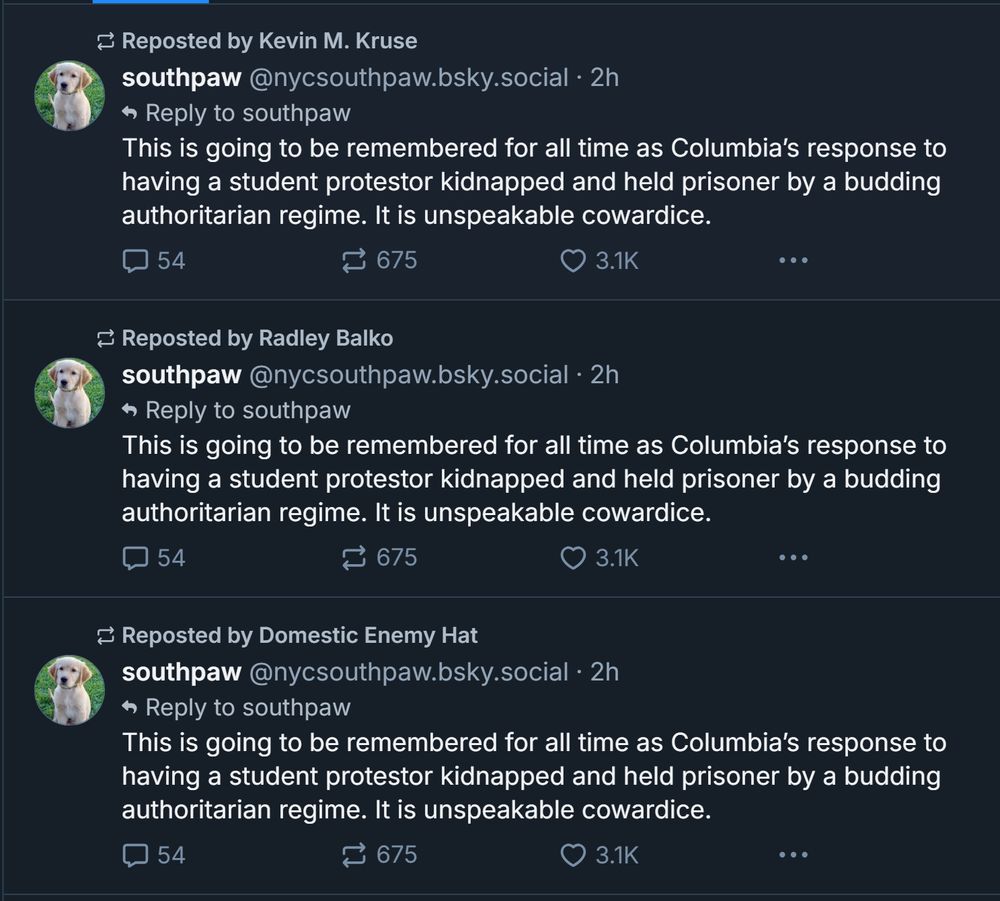Click southpaw's puppy avatar on the top post

[69, 97]
